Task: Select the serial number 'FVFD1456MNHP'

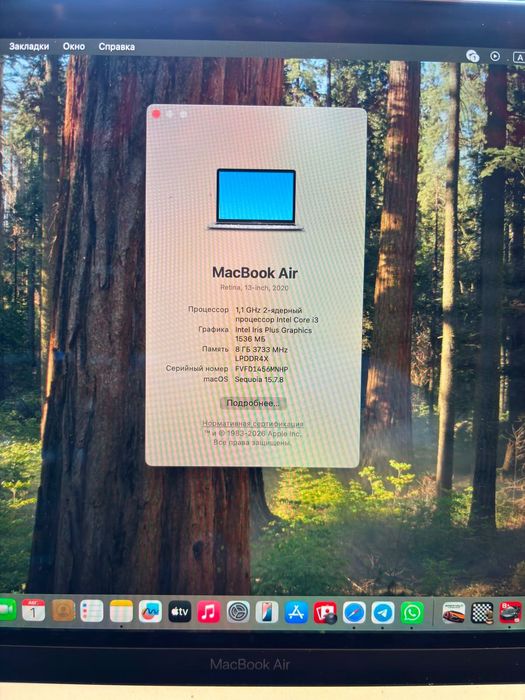Action: tap(262, 369)
